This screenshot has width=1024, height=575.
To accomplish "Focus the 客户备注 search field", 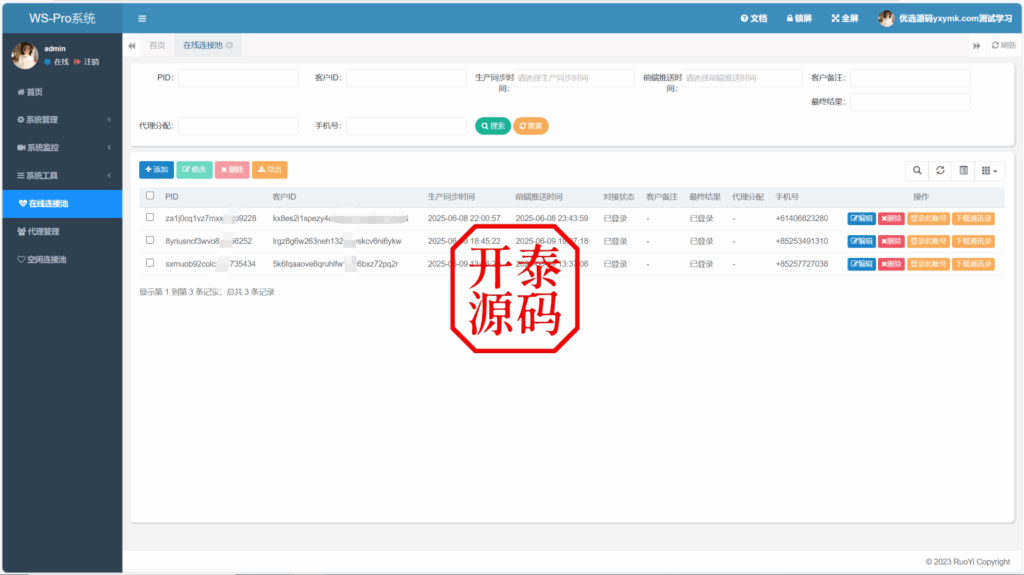I will pyautogui.click(x=910, y=78).
